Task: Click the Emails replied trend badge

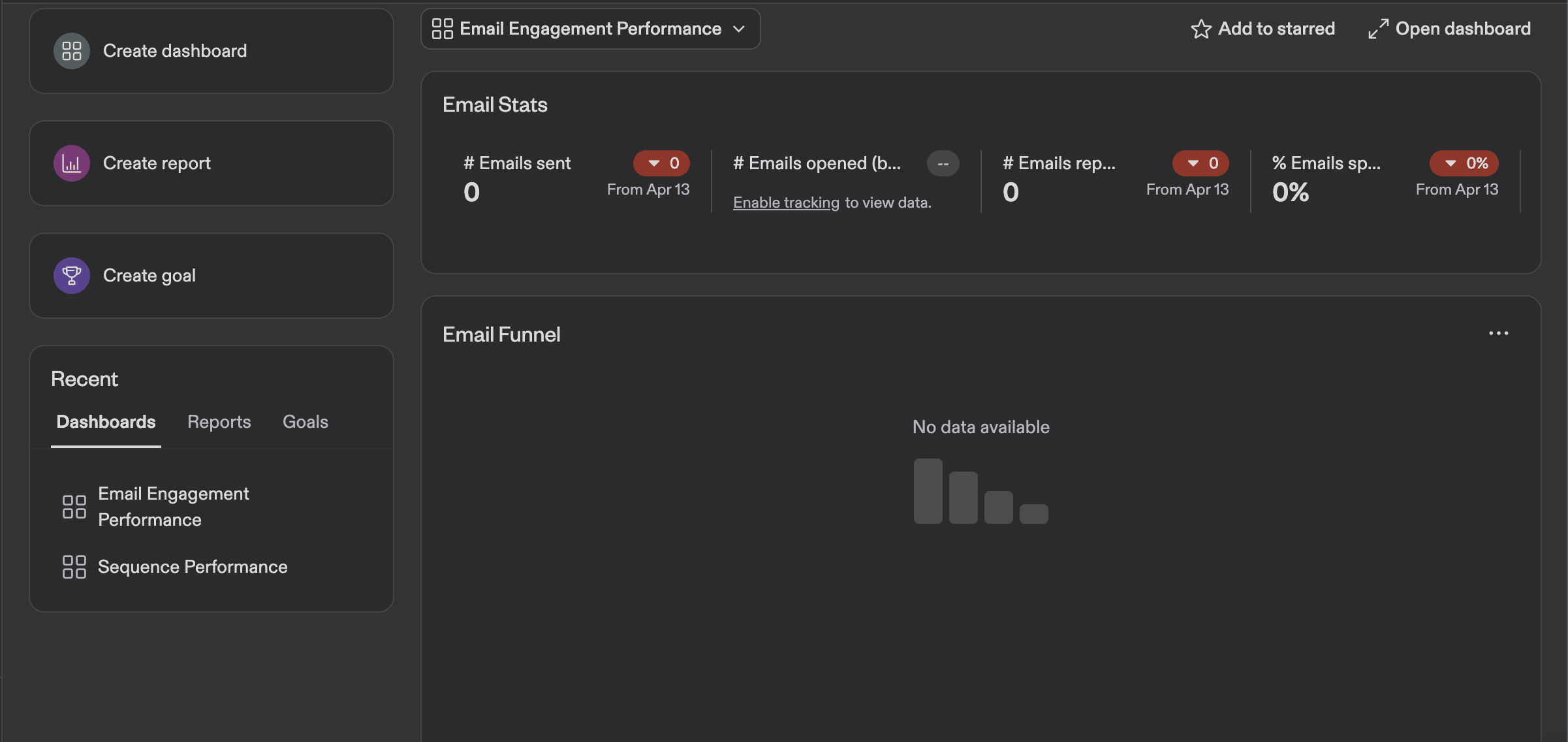Action: (1200, 163)
